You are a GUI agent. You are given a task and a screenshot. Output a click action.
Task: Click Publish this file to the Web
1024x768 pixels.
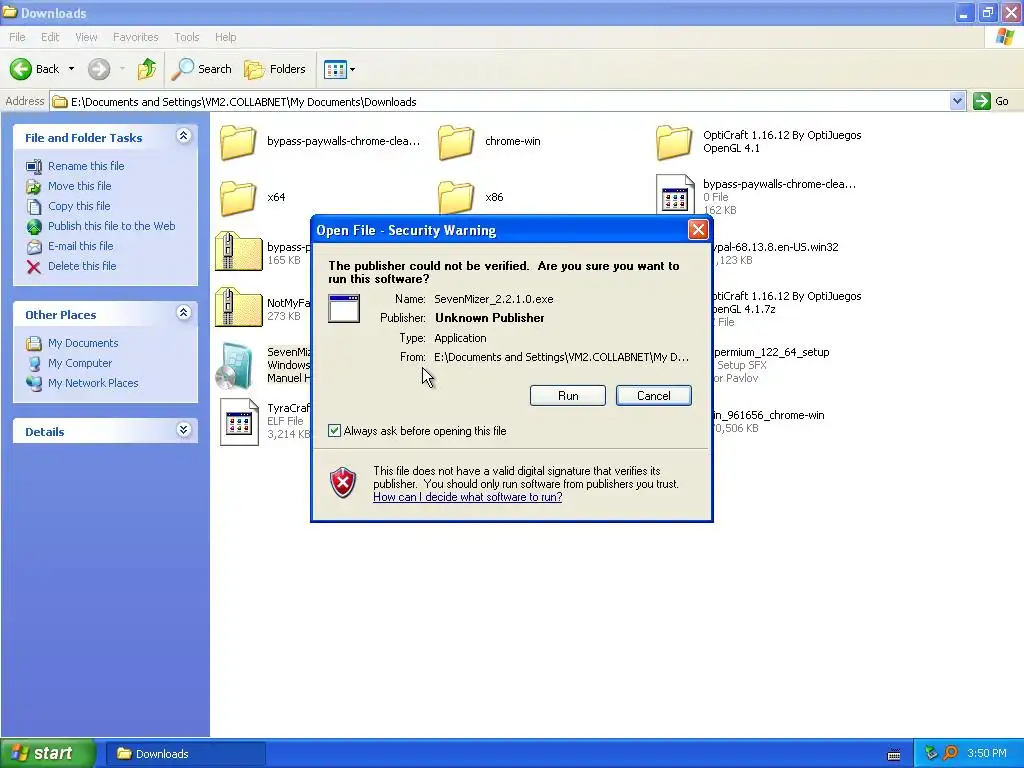click(111, 226)
